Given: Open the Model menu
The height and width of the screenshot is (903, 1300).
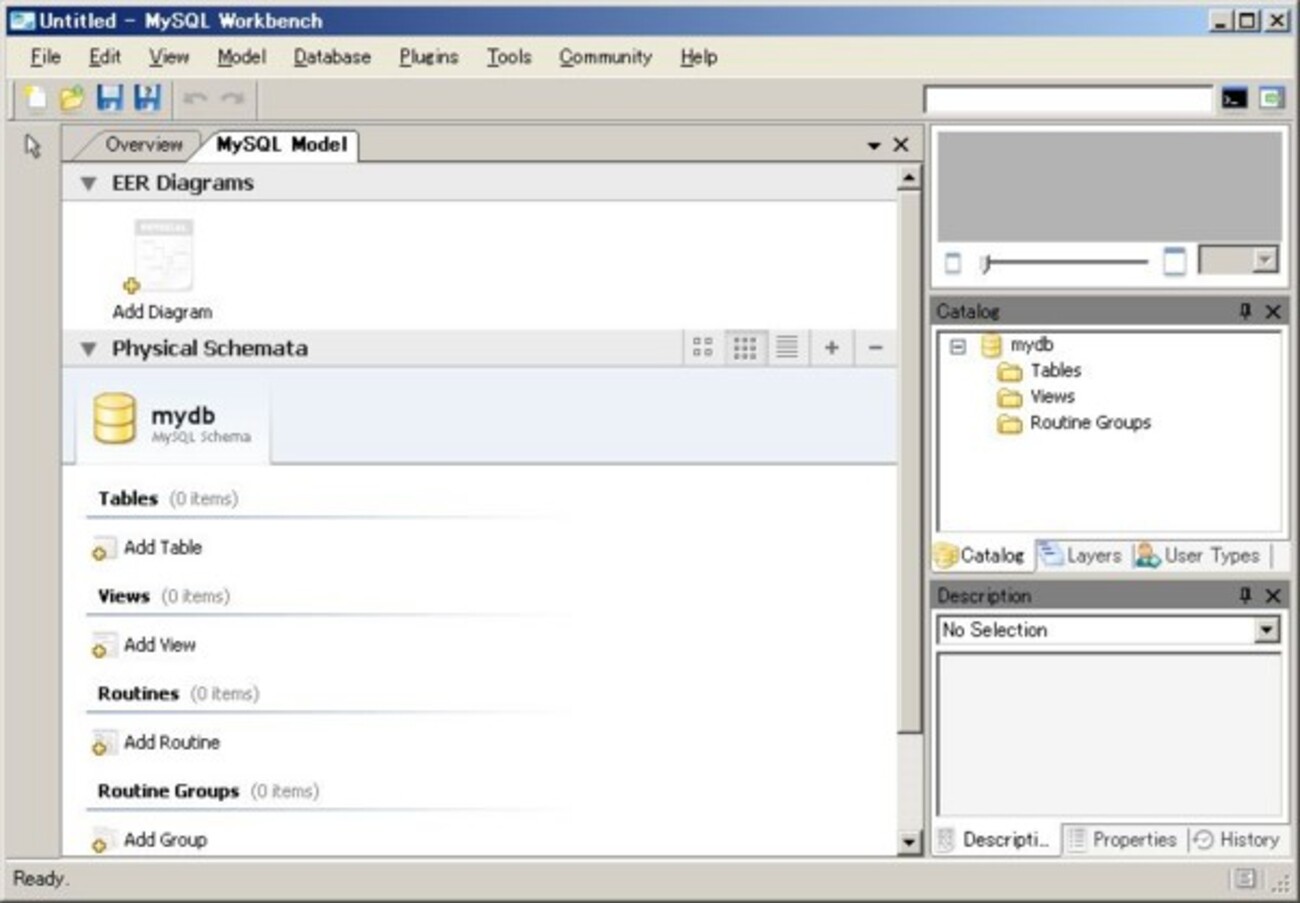Looking at the screenshot, I should pos(242,57).
